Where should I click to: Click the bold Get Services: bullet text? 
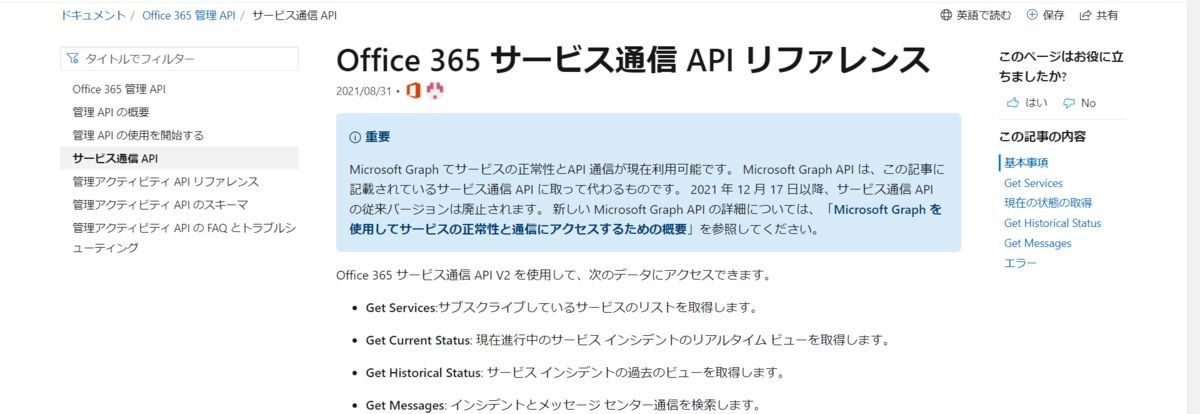click(402, 306)
